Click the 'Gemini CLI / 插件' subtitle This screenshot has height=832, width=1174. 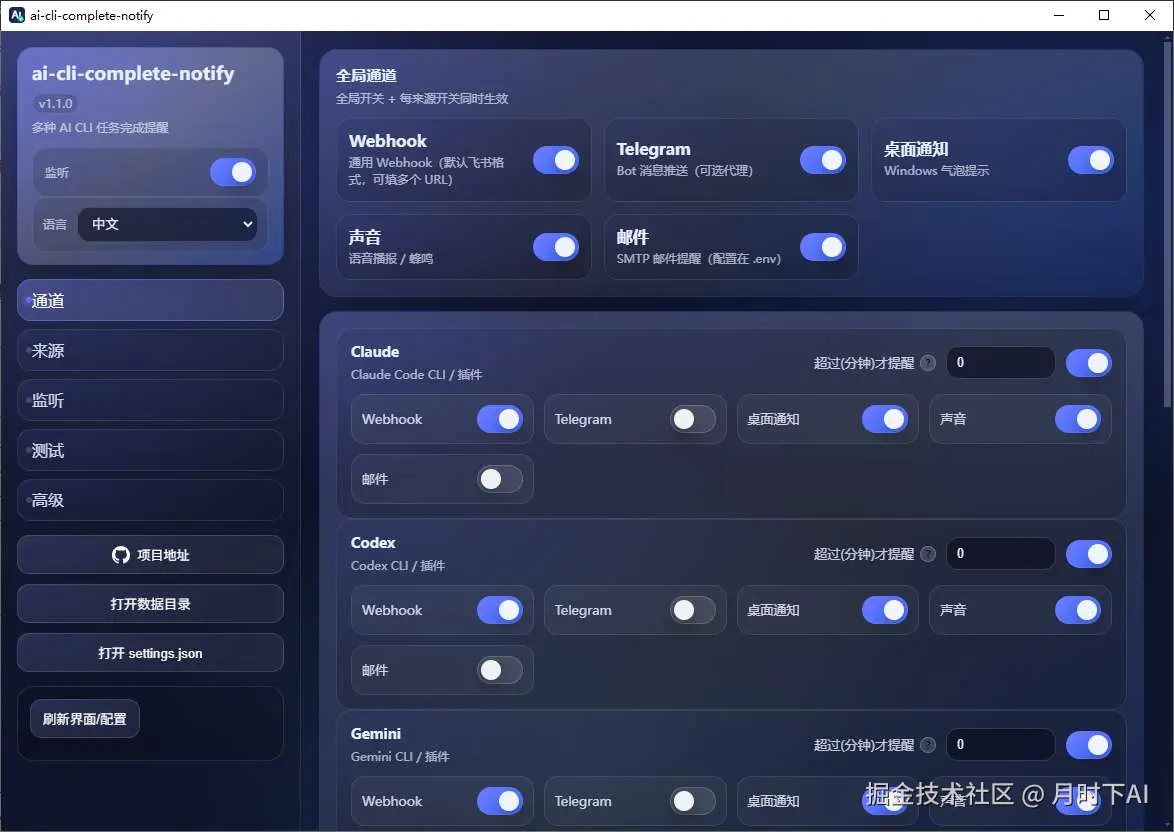click(x=400, y=756)
